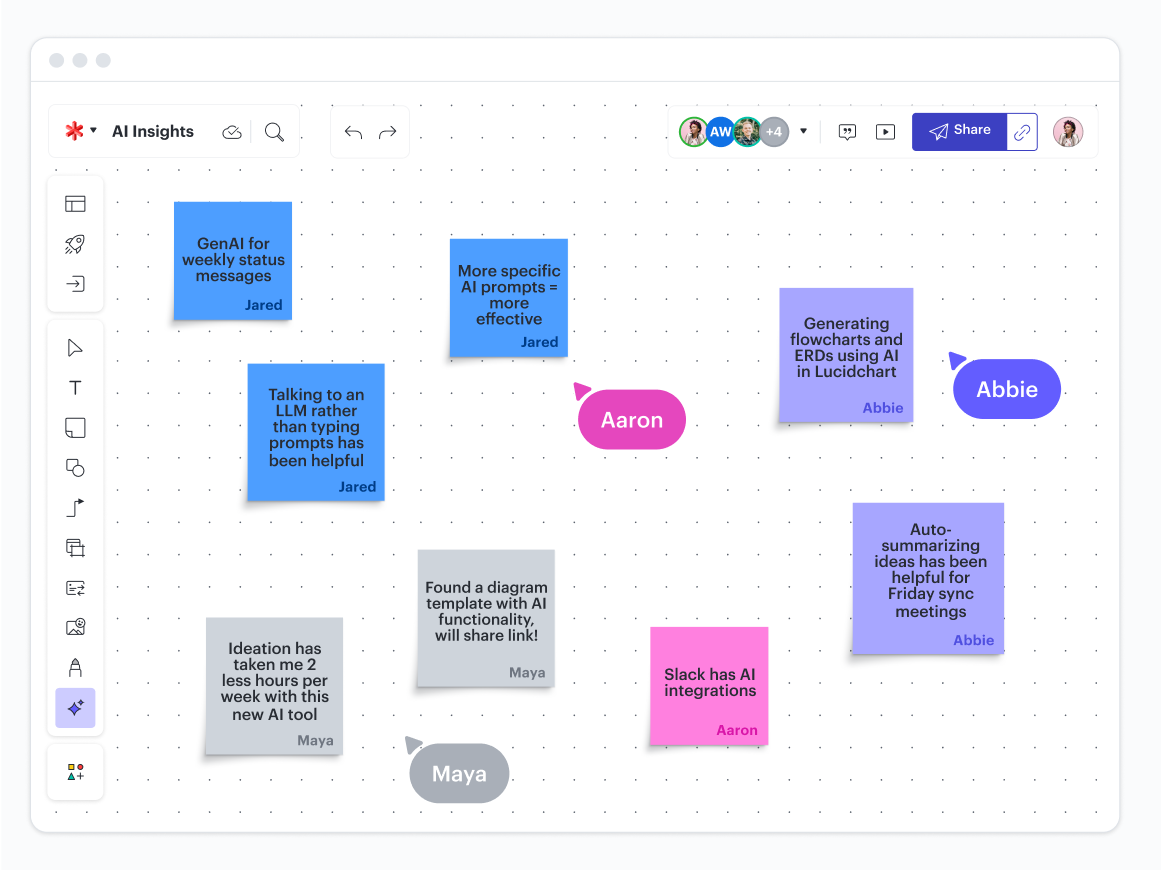Click the AI Insights document title

pyautogui.click(x=153, y=132)
